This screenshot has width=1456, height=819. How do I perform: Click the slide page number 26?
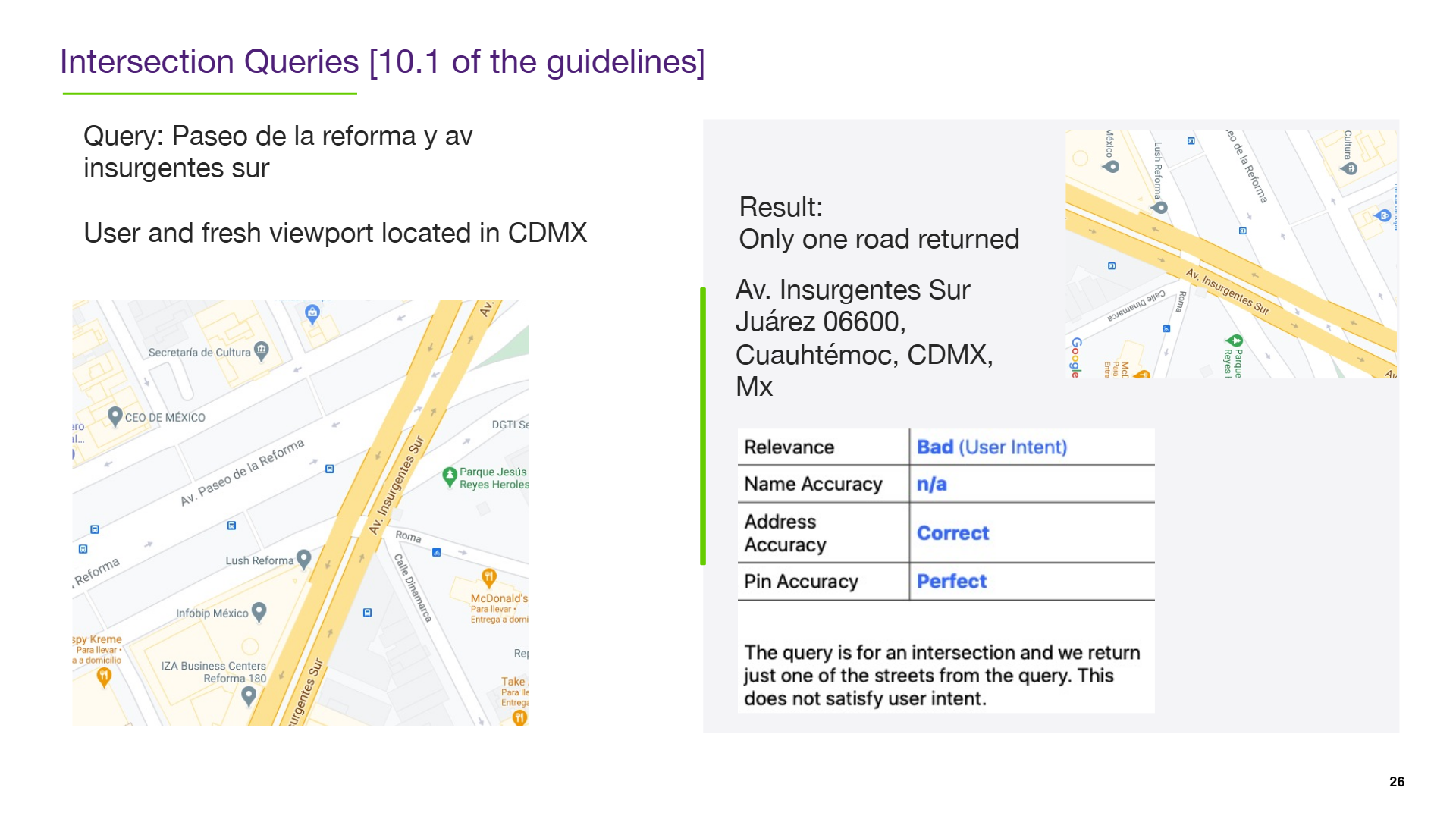click(1397, 782)
